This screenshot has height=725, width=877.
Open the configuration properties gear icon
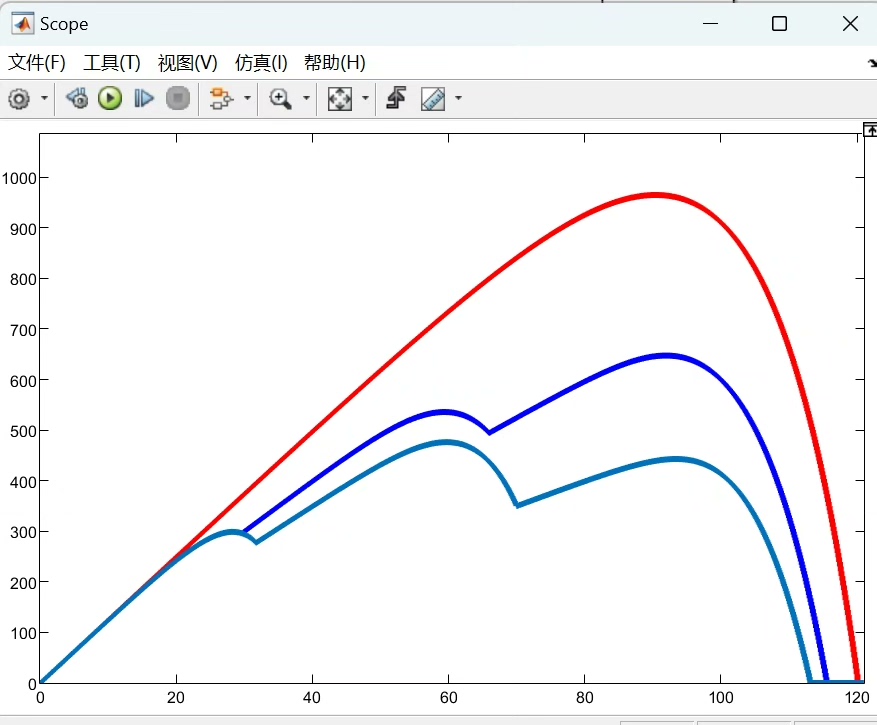[19, 99]
